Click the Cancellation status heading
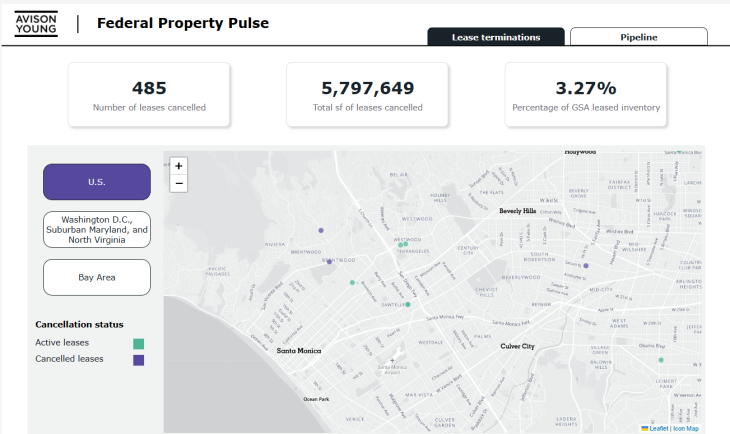 79,325
